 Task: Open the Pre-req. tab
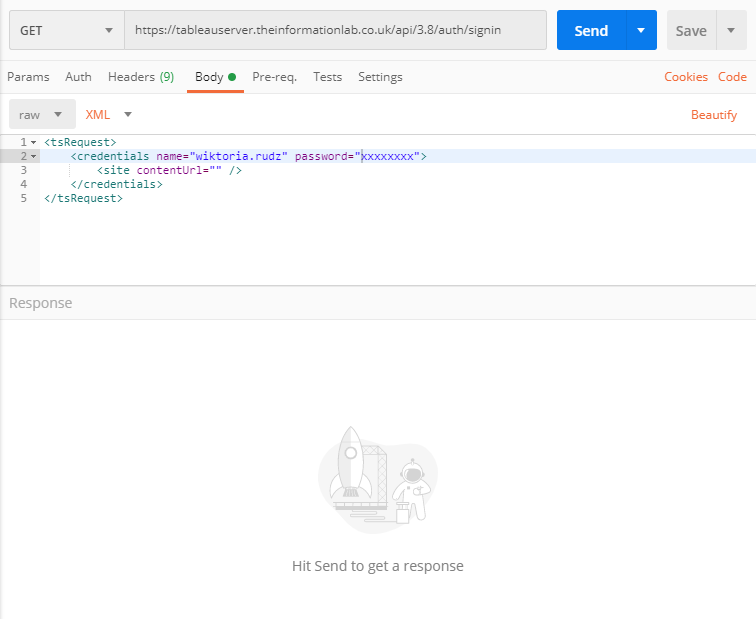click(x=274, y=77)
